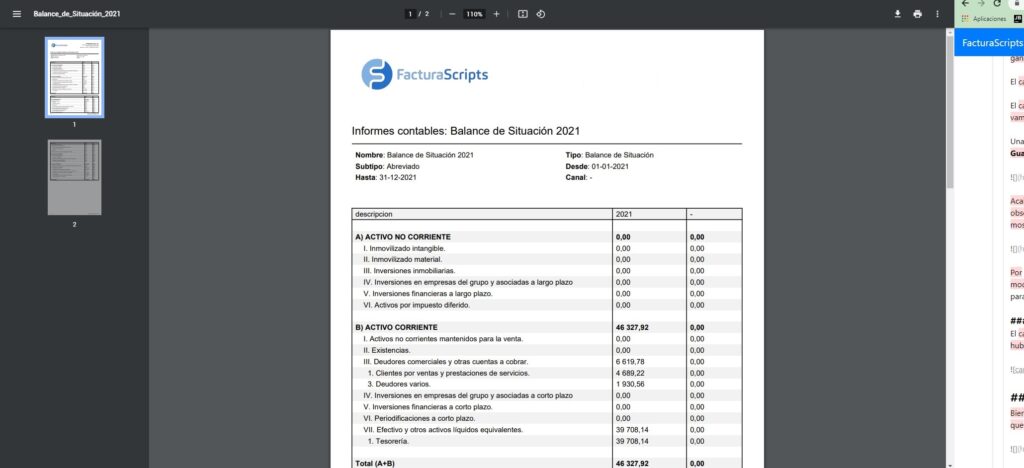Click the zoom out minus icon
Image resolution: width=1024 pixels, height=468 pixels.
452,14
